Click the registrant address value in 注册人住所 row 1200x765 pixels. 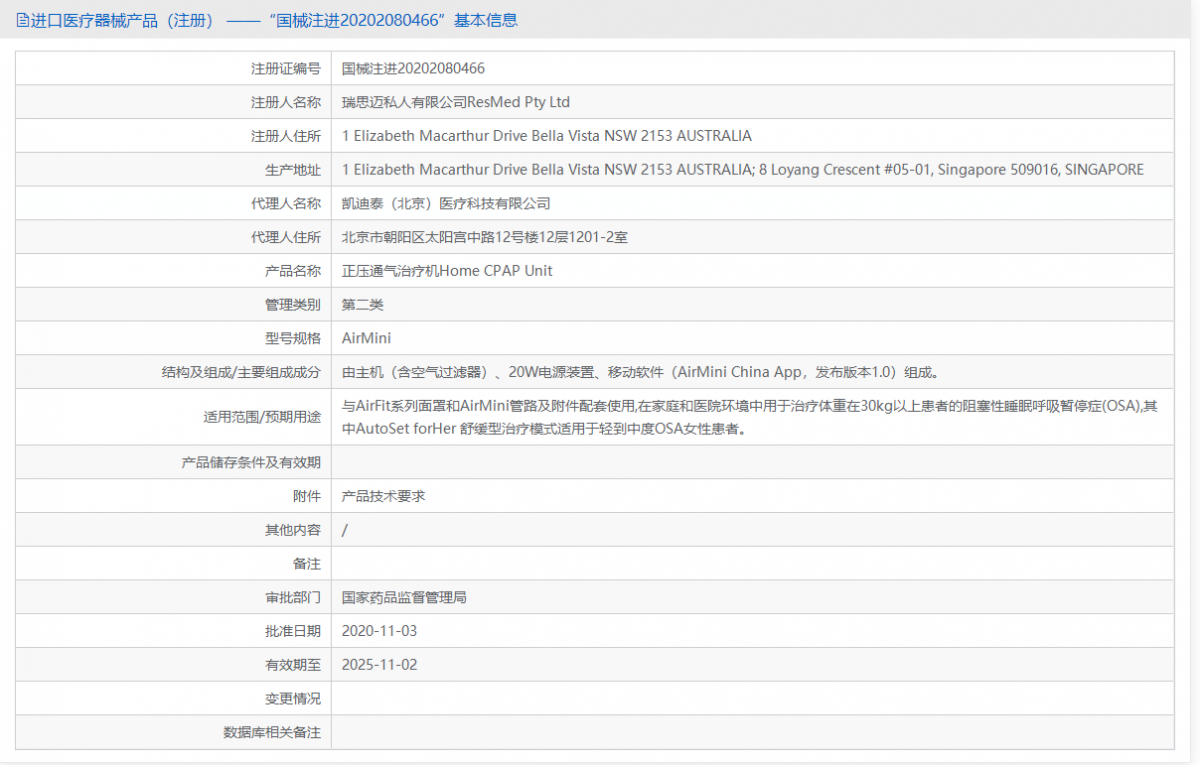[546, 136]
